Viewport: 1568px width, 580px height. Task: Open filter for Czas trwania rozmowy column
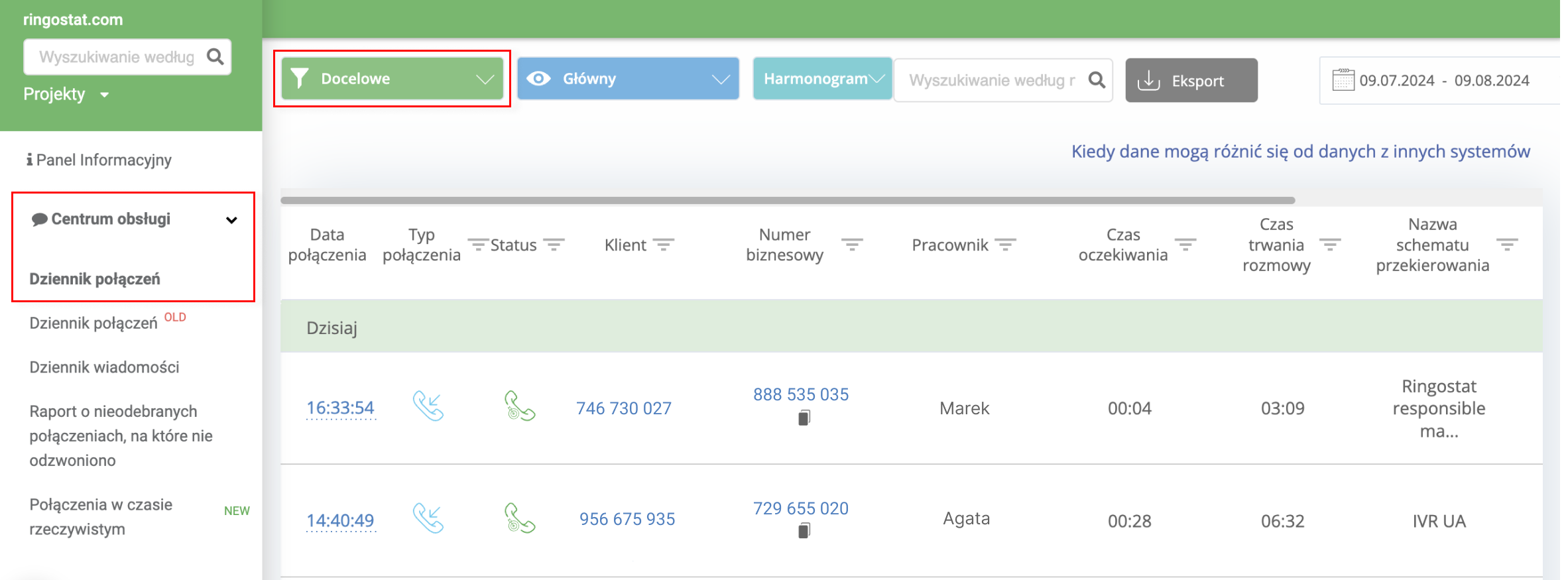pos(1330,245)
